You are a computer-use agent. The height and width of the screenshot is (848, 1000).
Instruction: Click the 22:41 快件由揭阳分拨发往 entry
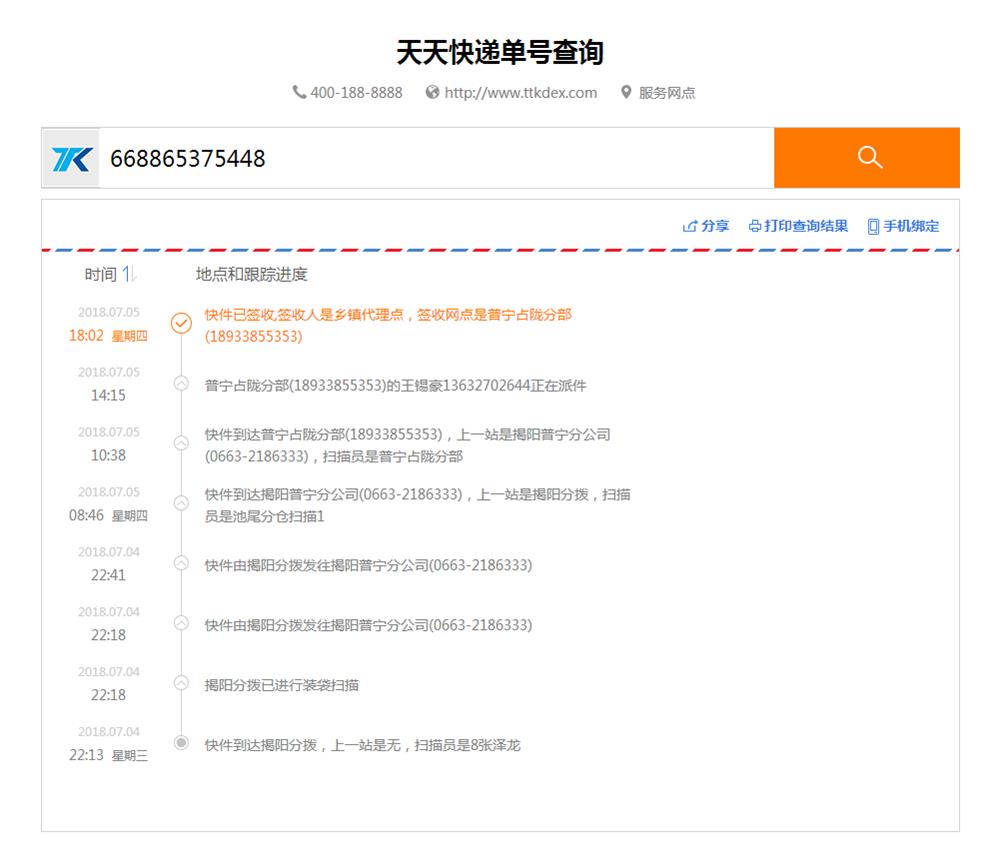pyautogui.click(x=368, y=565)
